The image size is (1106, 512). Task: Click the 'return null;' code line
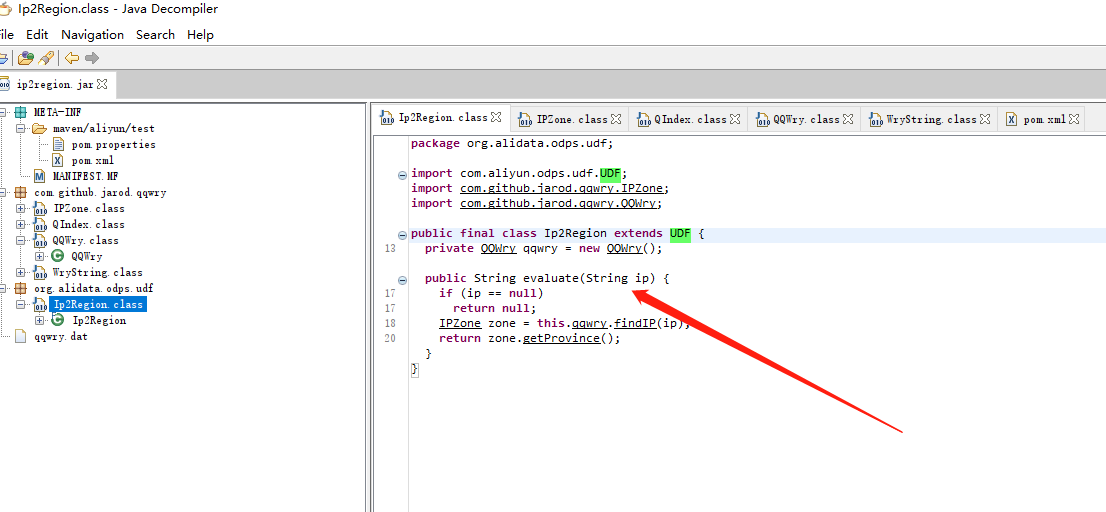(x=494, y=308)
